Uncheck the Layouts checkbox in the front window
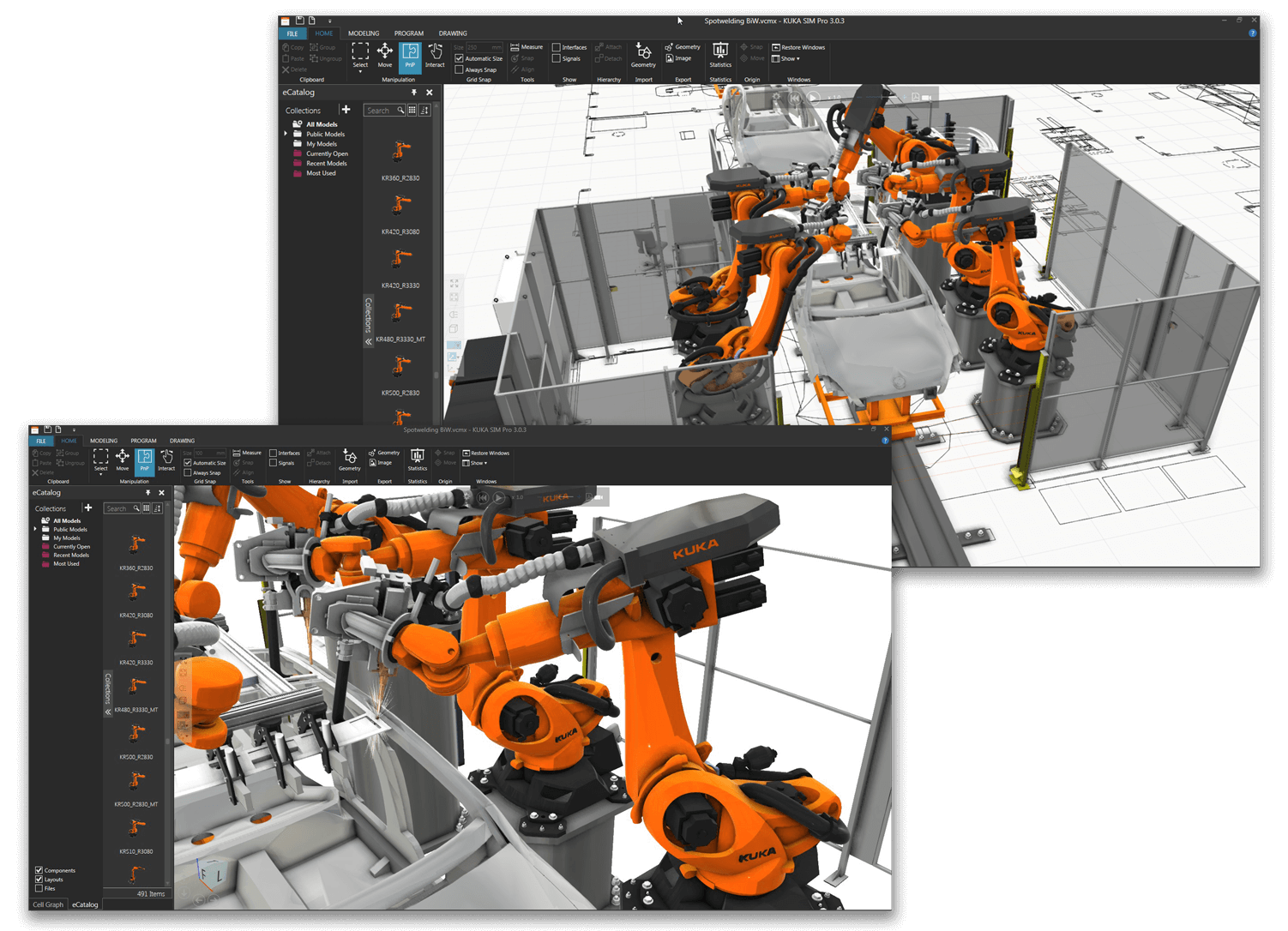Viewport: 1288px width, 931px height. point(39,880)
